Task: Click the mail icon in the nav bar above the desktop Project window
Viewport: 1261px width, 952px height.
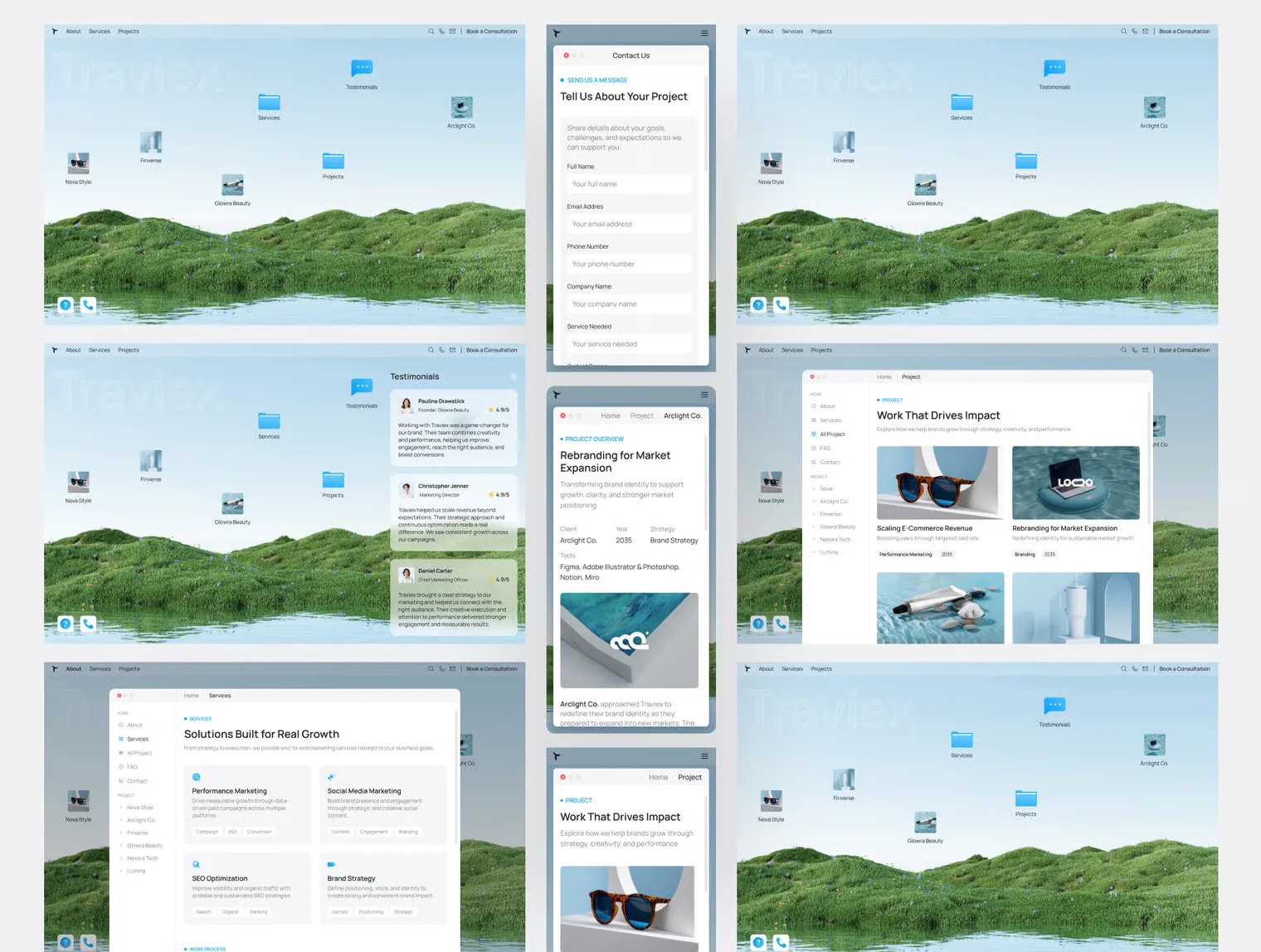Action: pos(1145,350)
